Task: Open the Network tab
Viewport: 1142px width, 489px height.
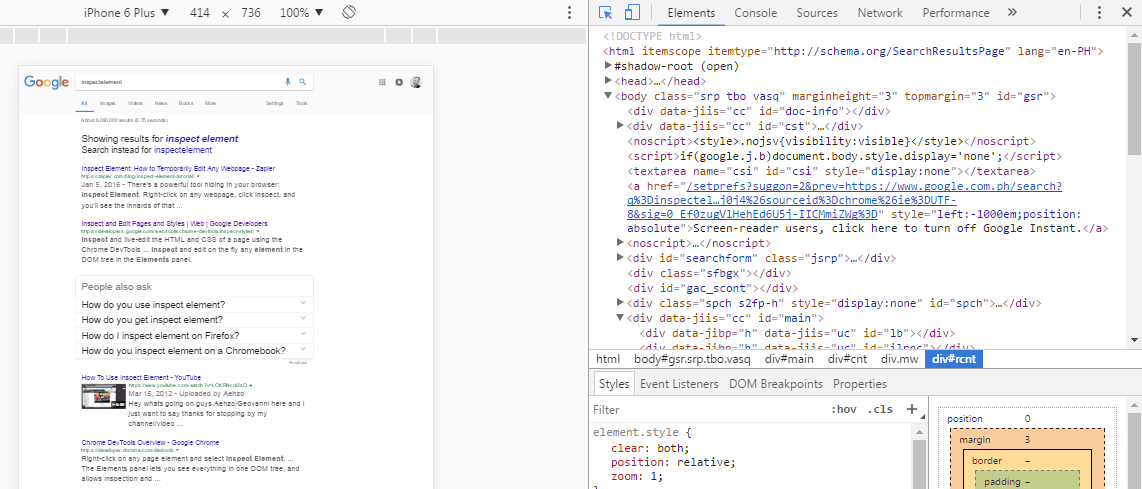Action: (880, 12)
